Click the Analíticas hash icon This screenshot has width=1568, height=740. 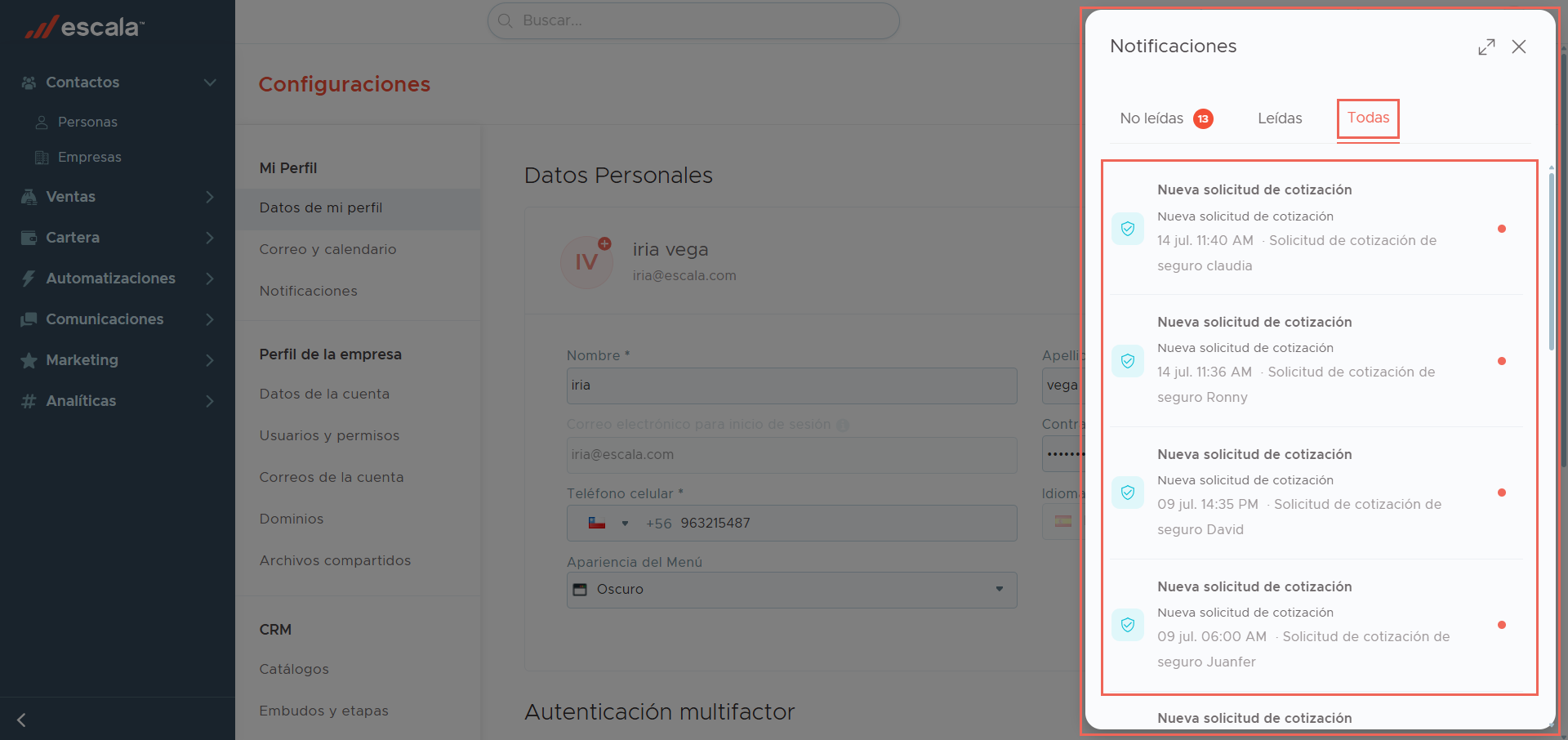29,401
